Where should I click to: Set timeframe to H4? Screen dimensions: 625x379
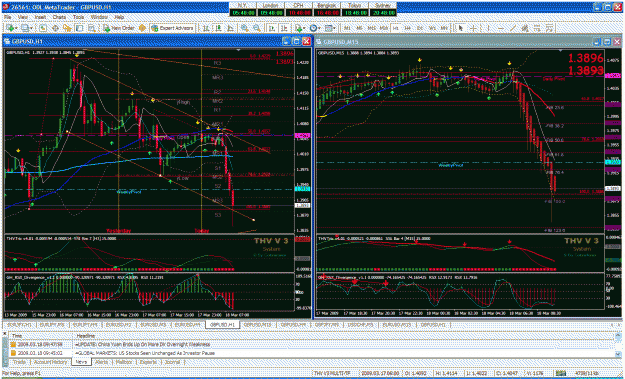[407, 28]
